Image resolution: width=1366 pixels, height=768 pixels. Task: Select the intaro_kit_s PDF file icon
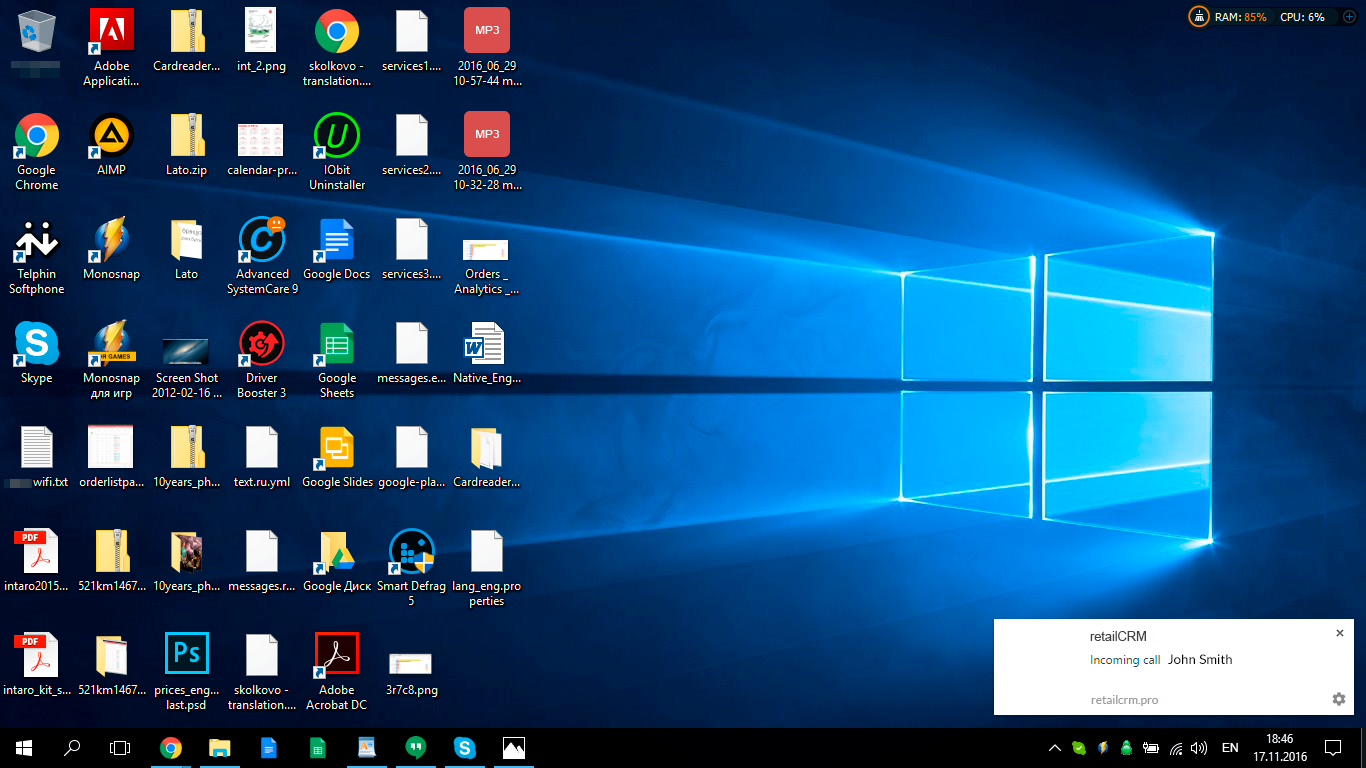coord(37,665)
